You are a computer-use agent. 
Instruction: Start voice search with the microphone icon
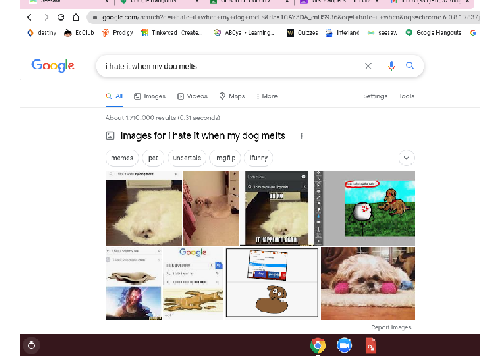(x=391, y=66)
